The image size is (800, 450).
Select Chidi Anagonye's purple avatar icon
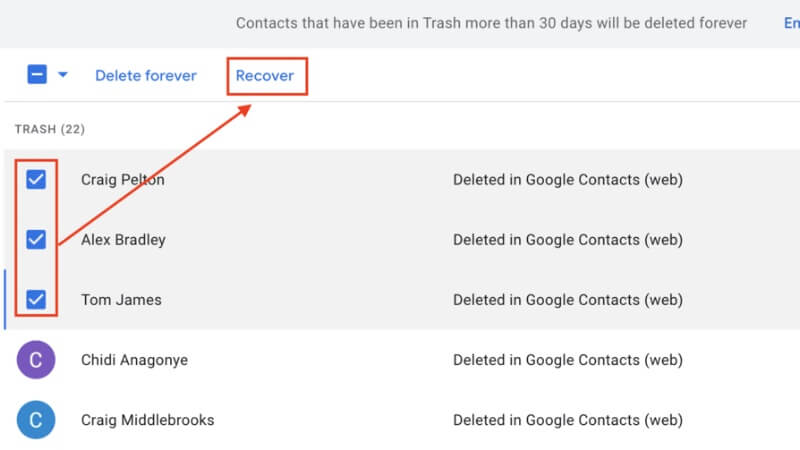(36, 360)
